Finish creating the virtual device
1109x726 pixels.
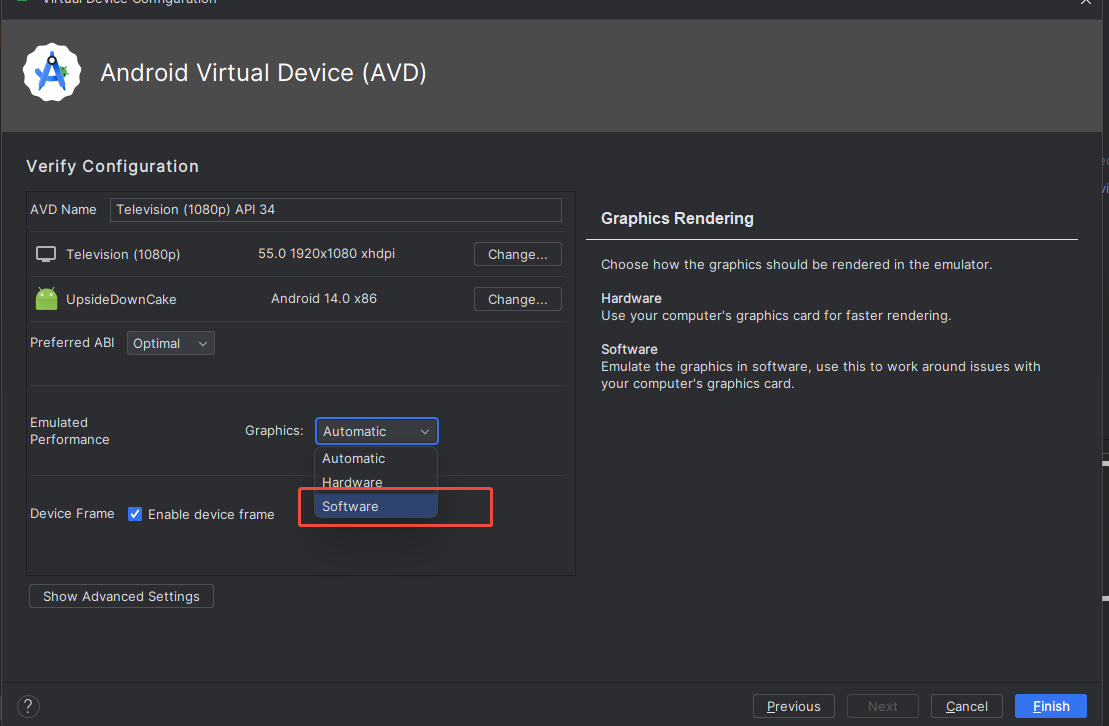pyautogui.click(x=1051, y=706)
